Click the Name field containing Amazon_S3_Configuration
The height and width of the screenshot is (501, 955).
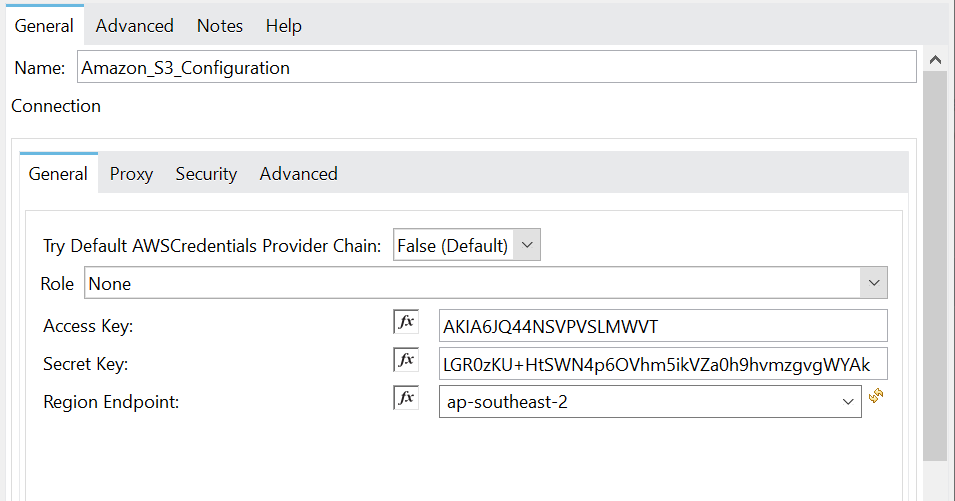tap(496, 68)
